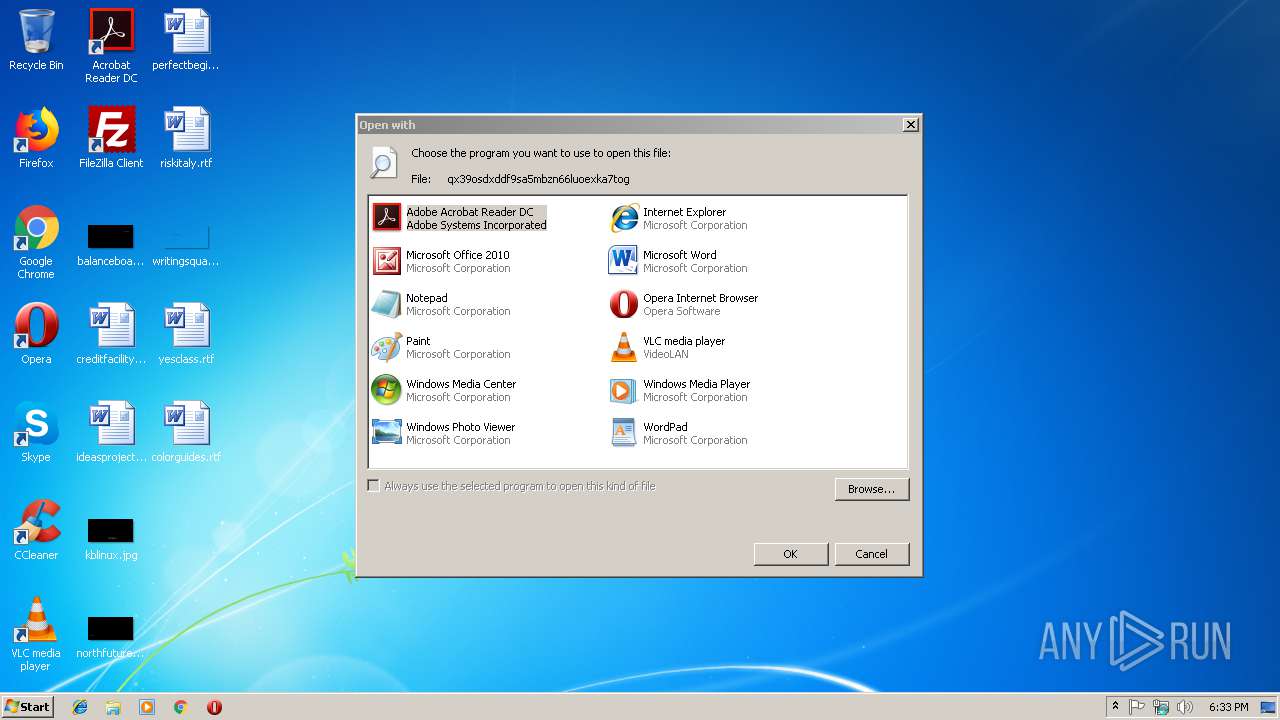Open network status tray icon
The width and height of the screenshot is (1280, 720).
pos(1161,707)
